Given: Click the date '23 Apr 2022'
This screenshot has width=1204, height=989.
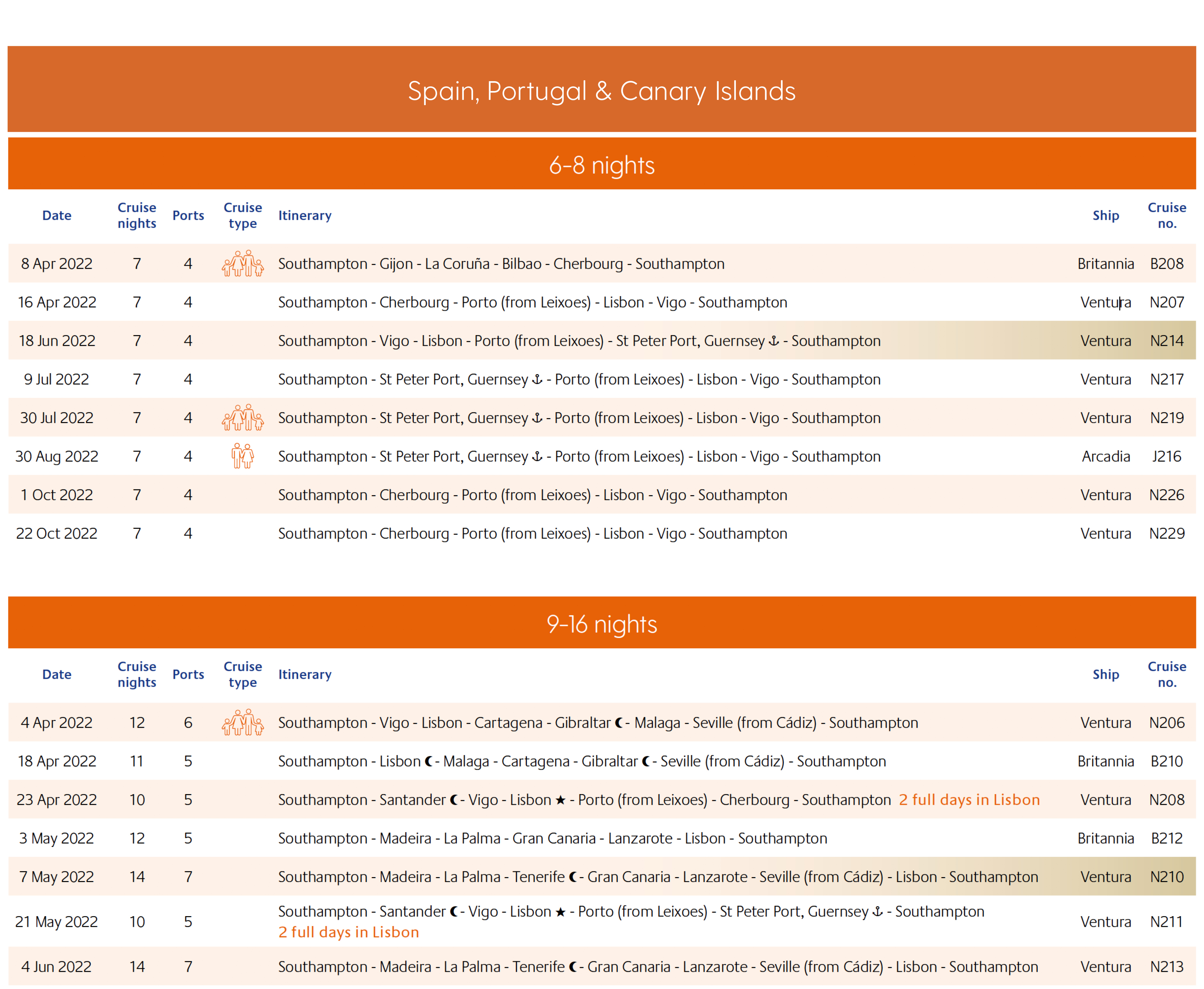Looking at the screenshot, I should tap(56, 800).
